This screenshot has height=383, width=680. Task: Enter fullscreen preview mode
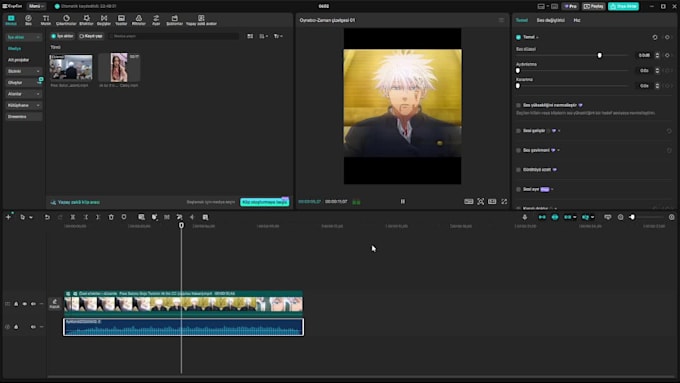pos(504,201)
